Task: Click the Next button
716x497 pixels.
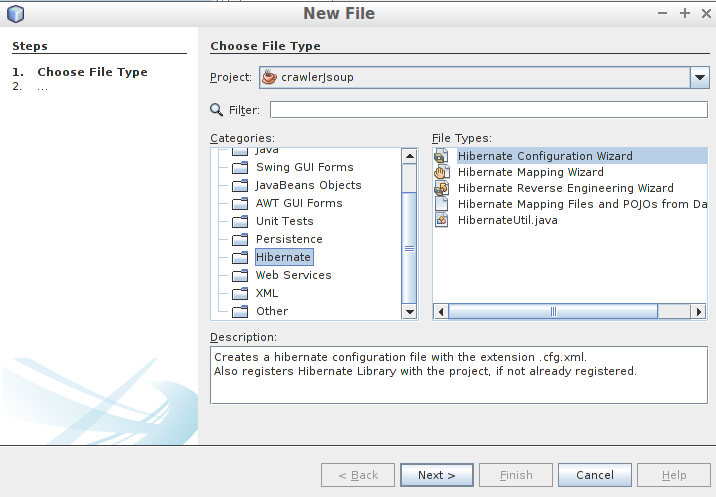Action: click(x=437, y=475)
